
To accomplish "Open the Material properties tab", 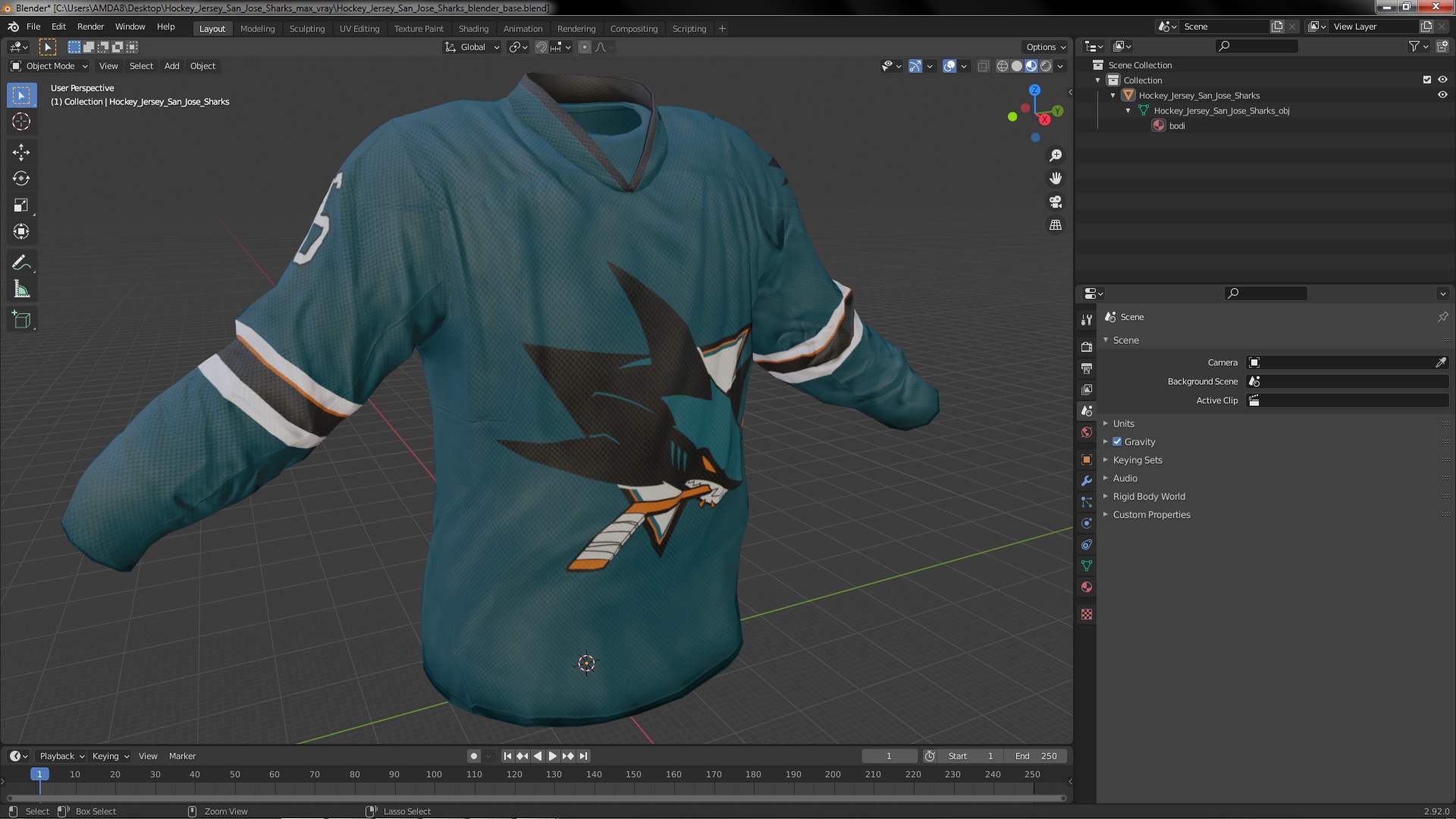I will click(1087, 587).
